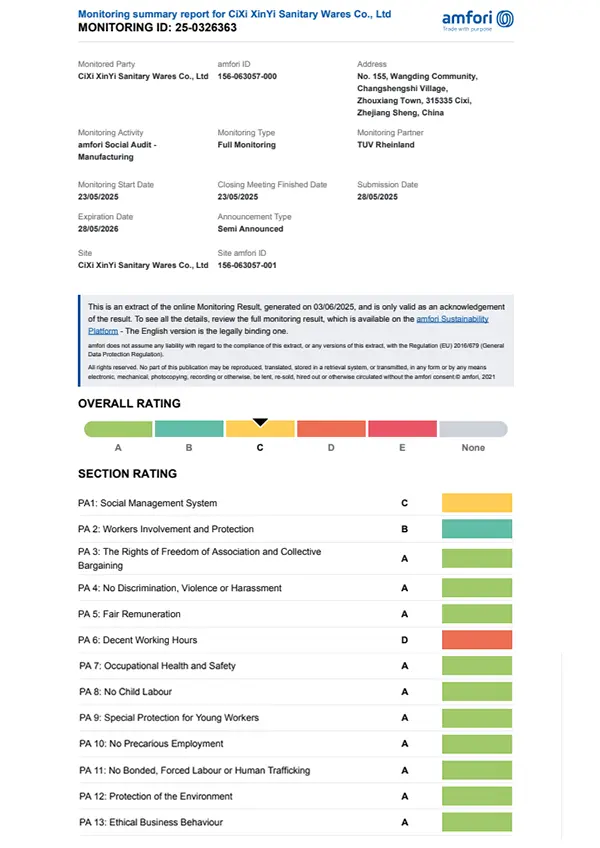
Task: Click the teal B overall rating segment
Action: tap(189, 429)
